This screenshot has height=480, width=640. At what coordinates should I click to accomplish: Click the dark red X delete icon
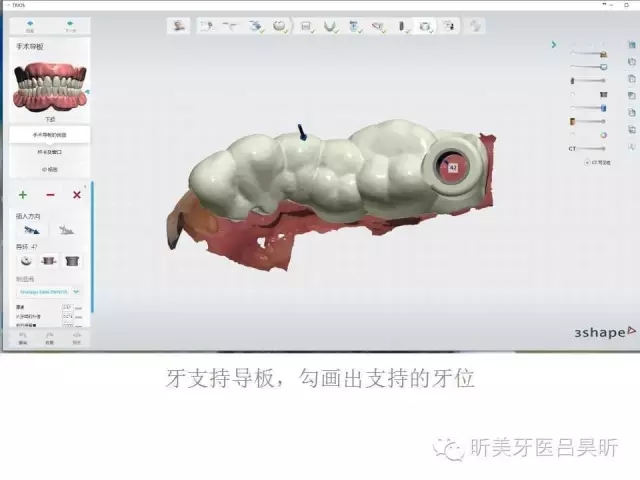pyautogui.click(x=77, y=194)
